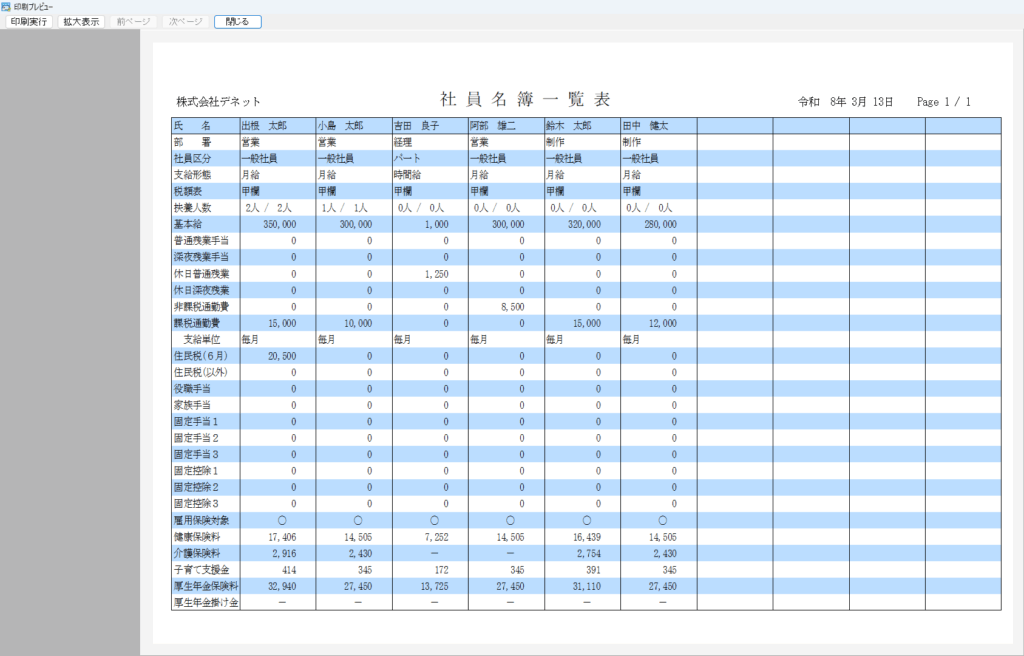This screenshot has width=1024, height=656.
Task: Click the 印刷実行 print button
Action: (x=29, y=21)
